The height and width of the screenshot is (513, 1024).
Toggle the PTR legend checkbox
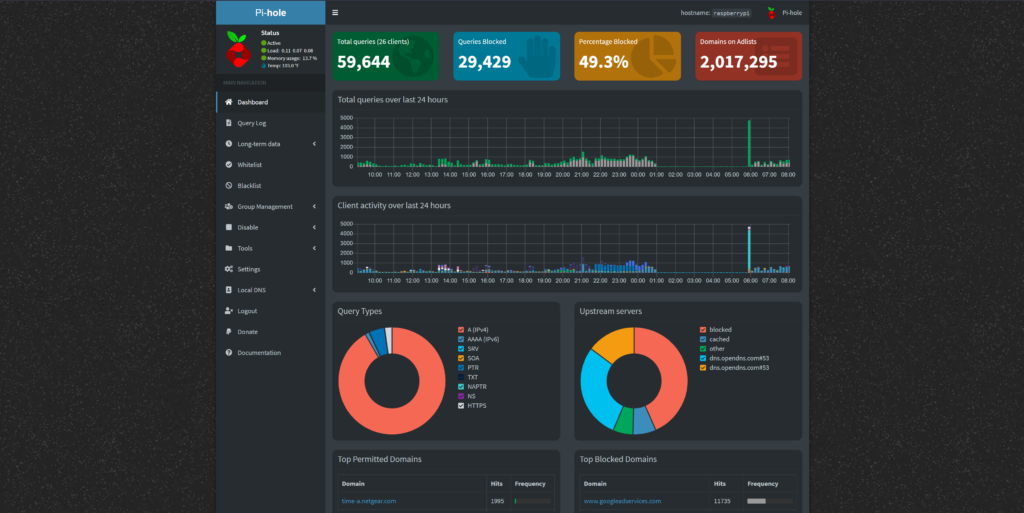pos(461,367)
